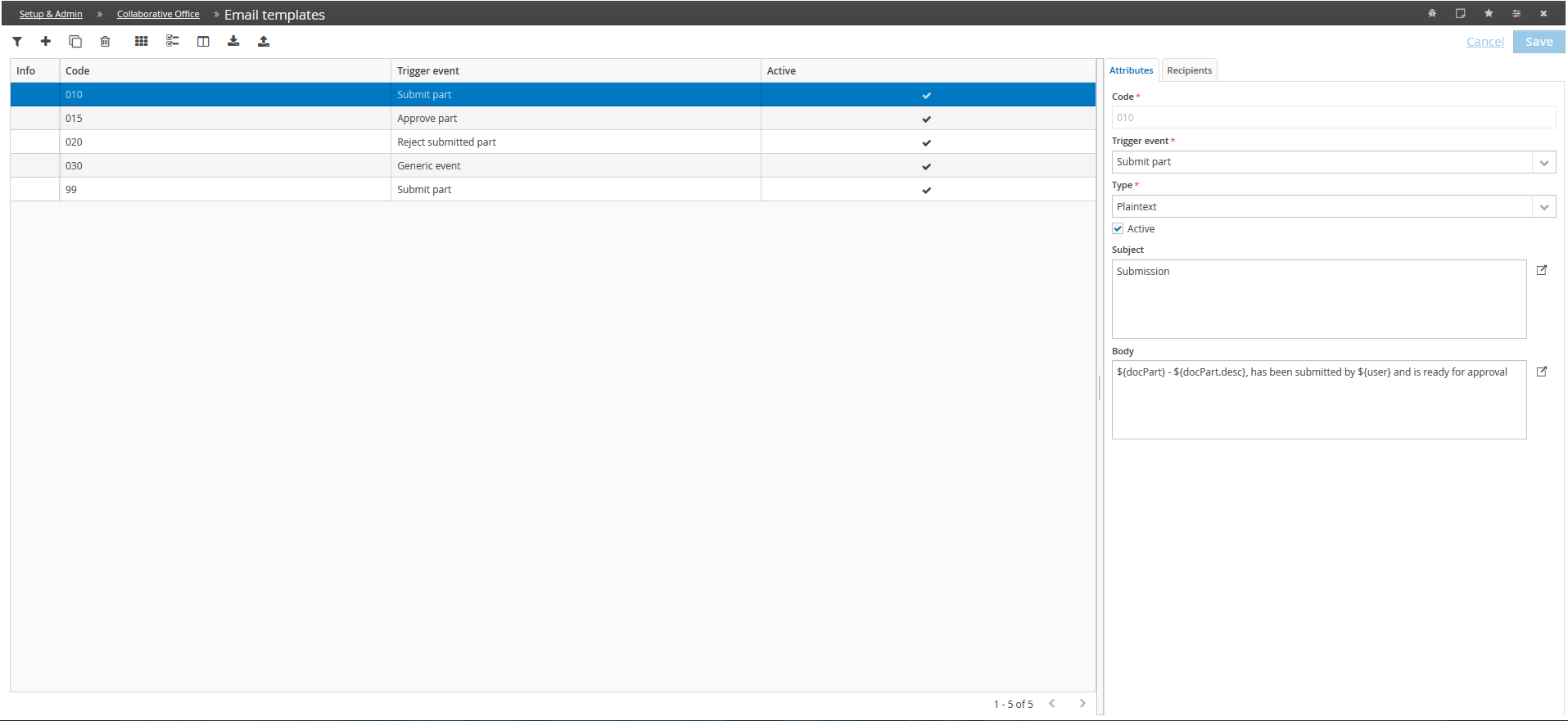Select the row with code 030
The width and height of the screenshot is (1568, 721).
coord(553,166)
